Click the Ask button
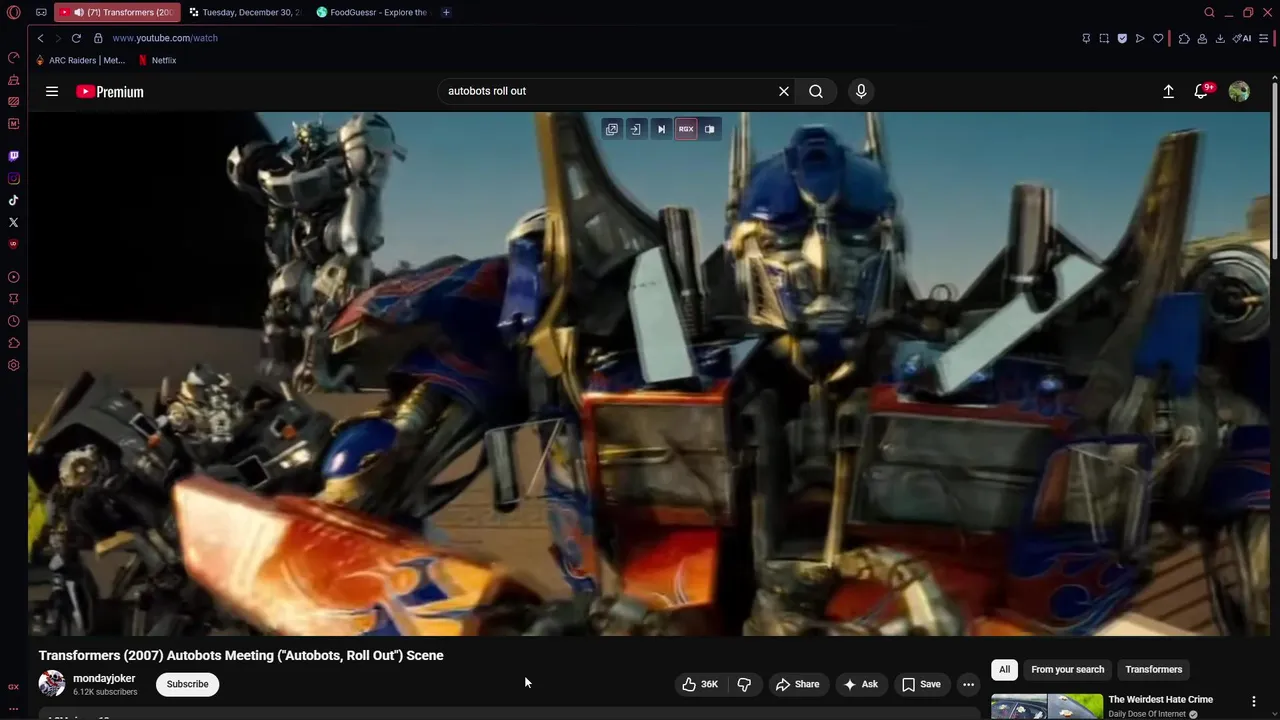Screen dimensions: 1280x720 (x=861, y=684)
